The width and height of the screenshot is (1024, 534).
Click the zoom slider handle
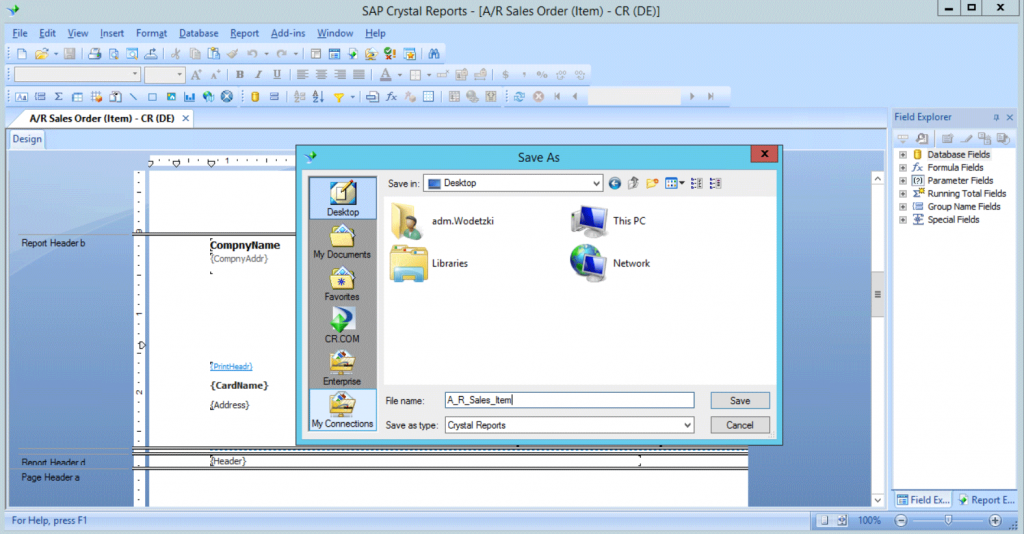click(948, 520)
